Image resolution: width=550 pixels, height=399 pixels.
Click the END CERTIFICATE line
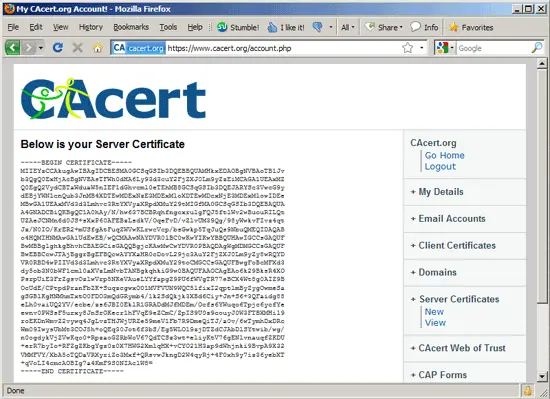pyautogui.click(x=72, y=371)
